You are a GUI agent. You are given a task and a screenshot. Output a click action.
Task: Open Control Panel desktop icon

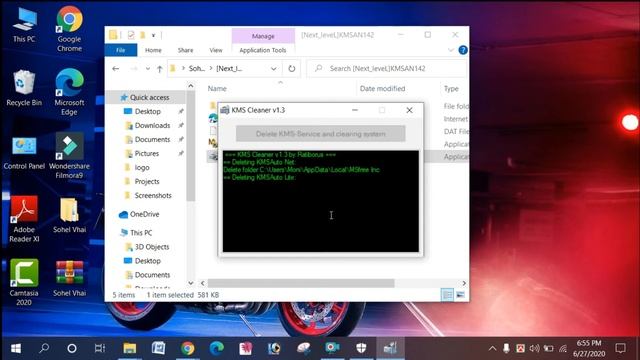[24, 153]
